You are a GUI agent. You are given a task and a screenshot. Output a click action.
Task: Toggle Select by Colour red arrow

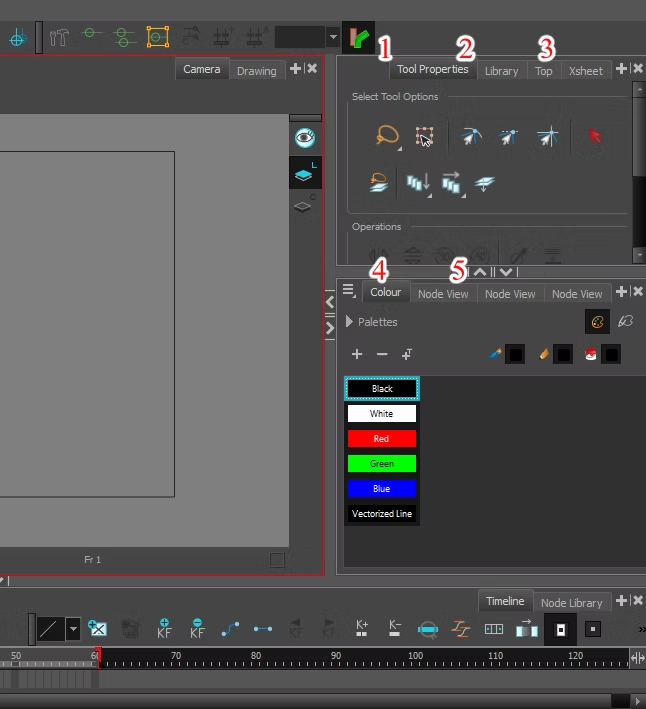point(594,136)
